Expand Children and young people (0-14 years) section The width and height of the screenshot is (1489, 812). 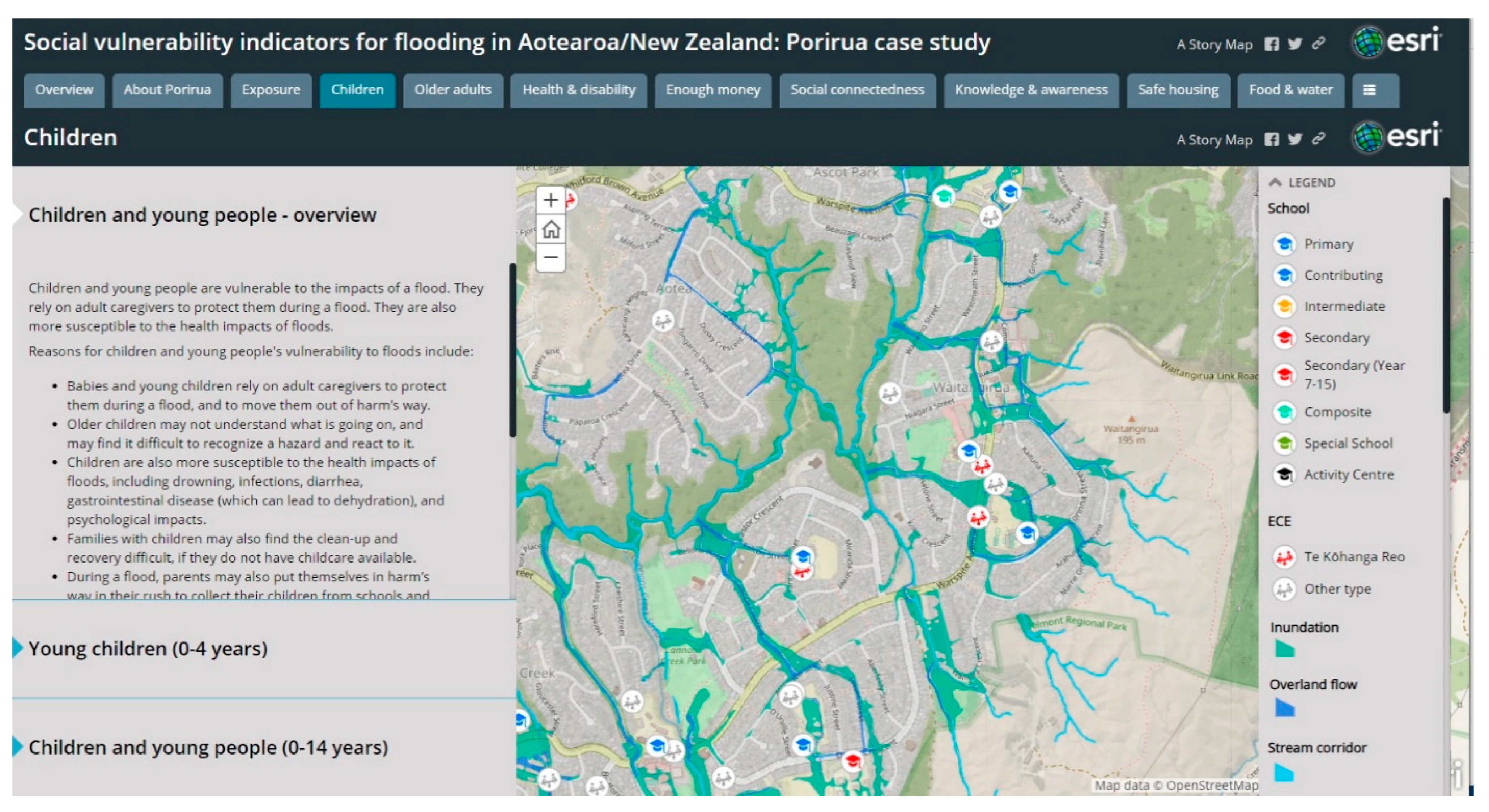pos(208,747)
